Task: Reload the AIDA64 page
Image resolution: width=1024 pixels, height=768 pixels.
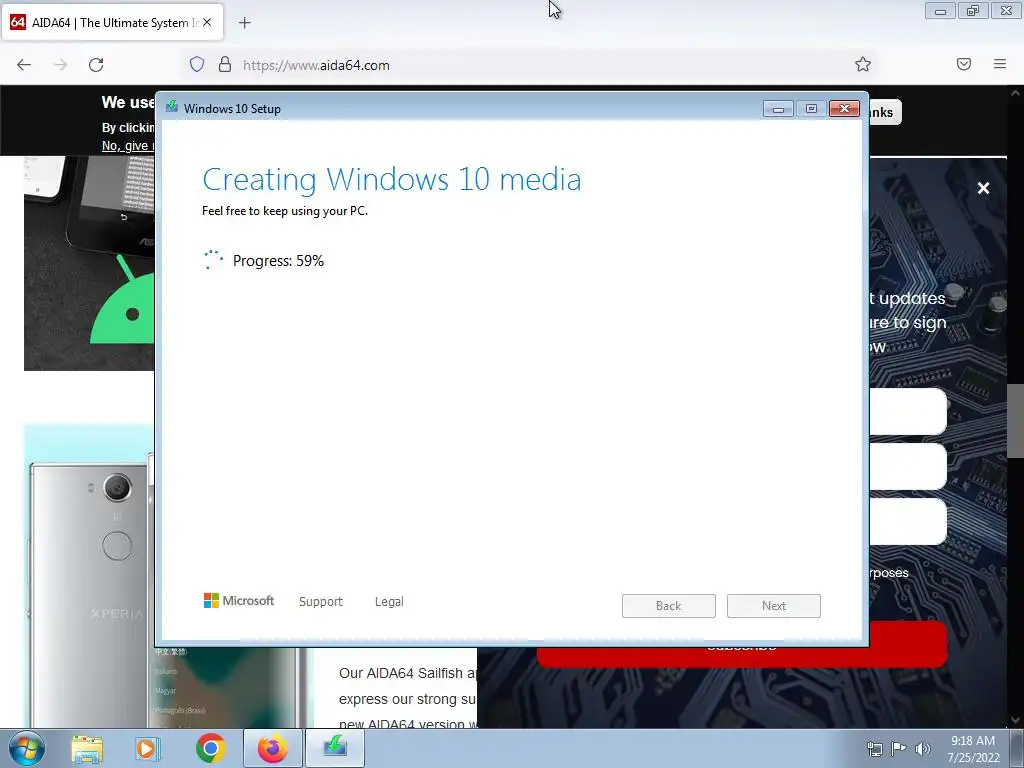Action: [96, 65]
